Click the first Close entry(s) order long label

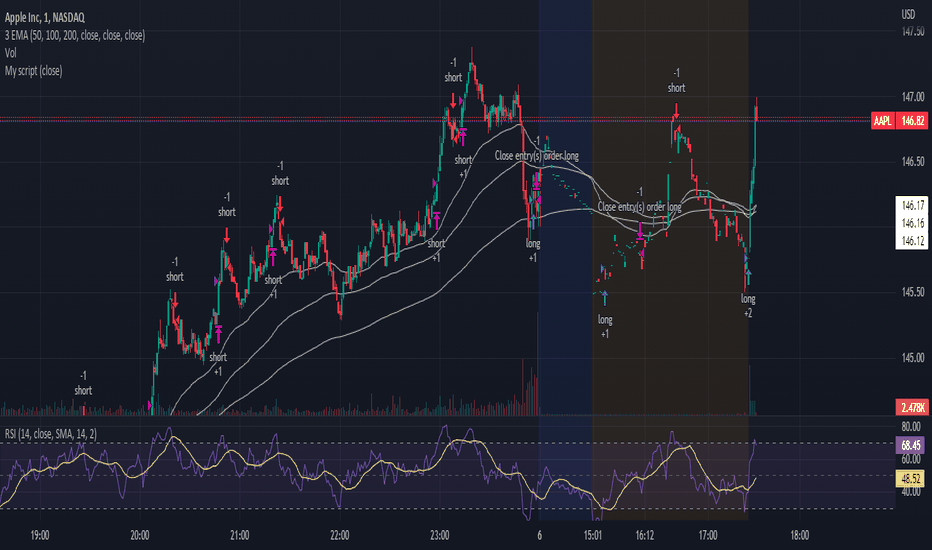click(537, 156)
